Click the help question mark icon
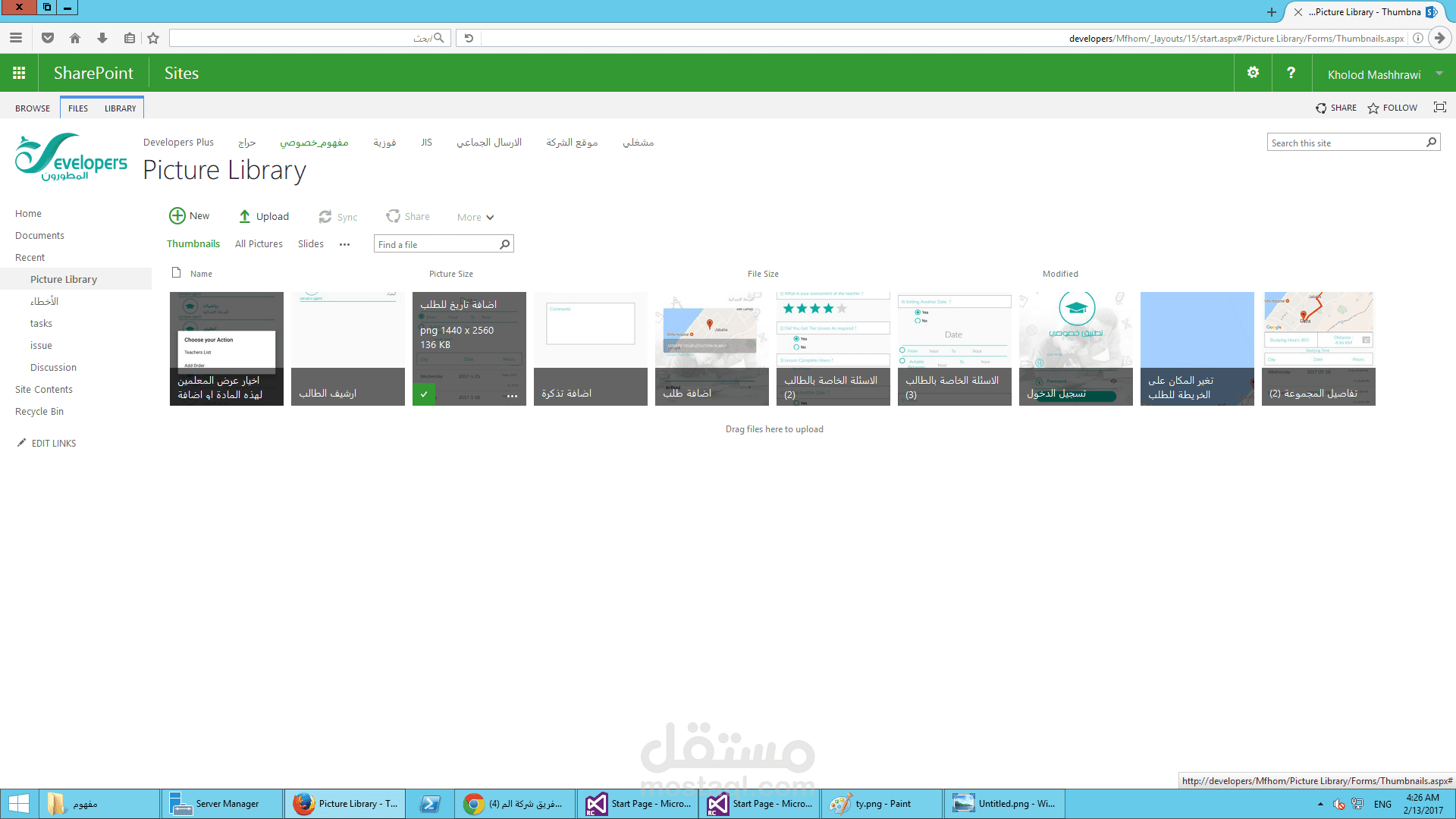 point(1291,73)
